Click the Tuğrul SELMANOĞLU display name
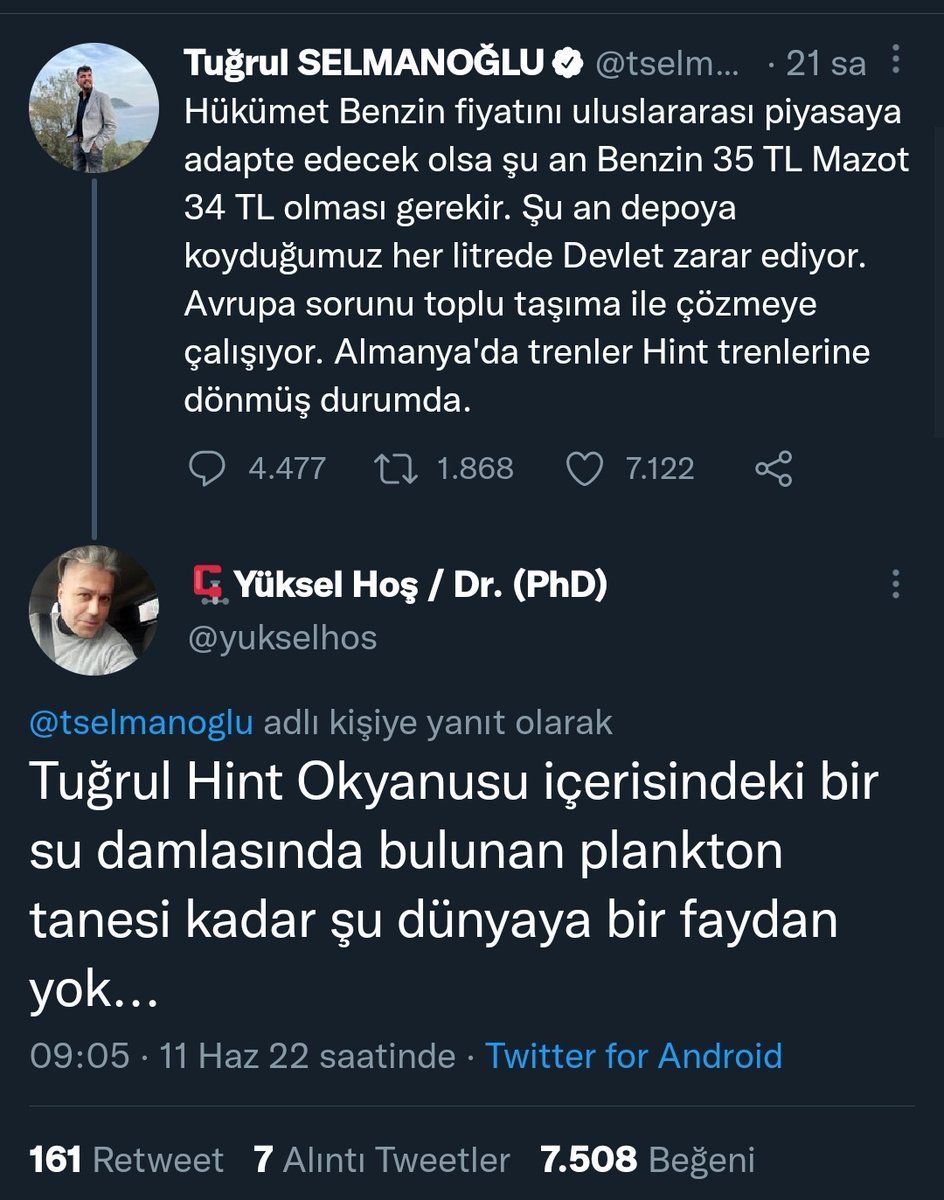Screen dimensions: 944x1200 click(365, 64)
